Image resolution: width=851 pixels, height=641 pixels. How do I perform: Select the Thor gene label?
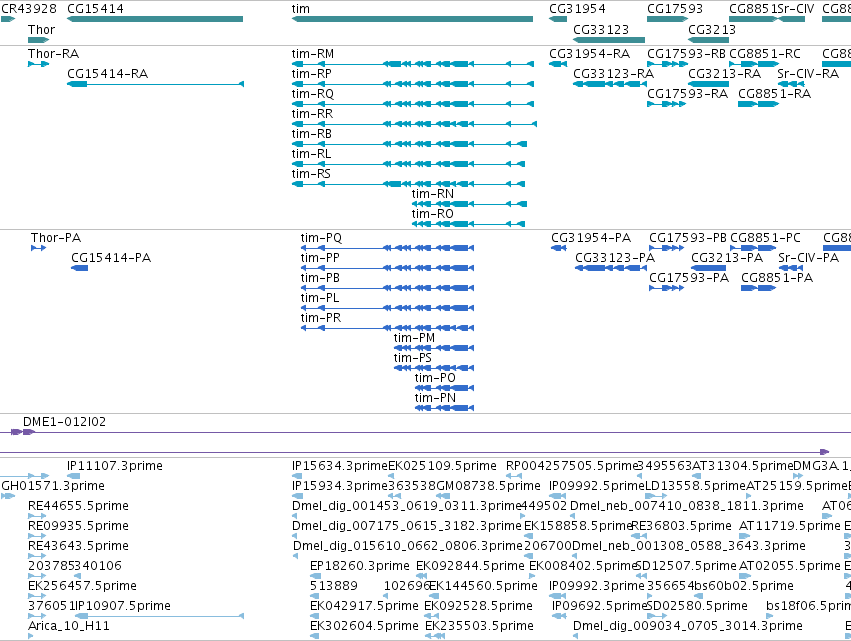click(42, 30)
